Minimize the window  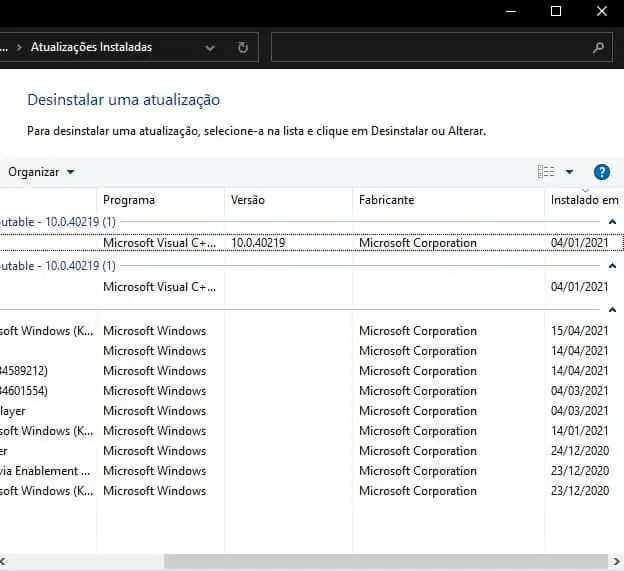pyautogui.click(x=511, y=11)
